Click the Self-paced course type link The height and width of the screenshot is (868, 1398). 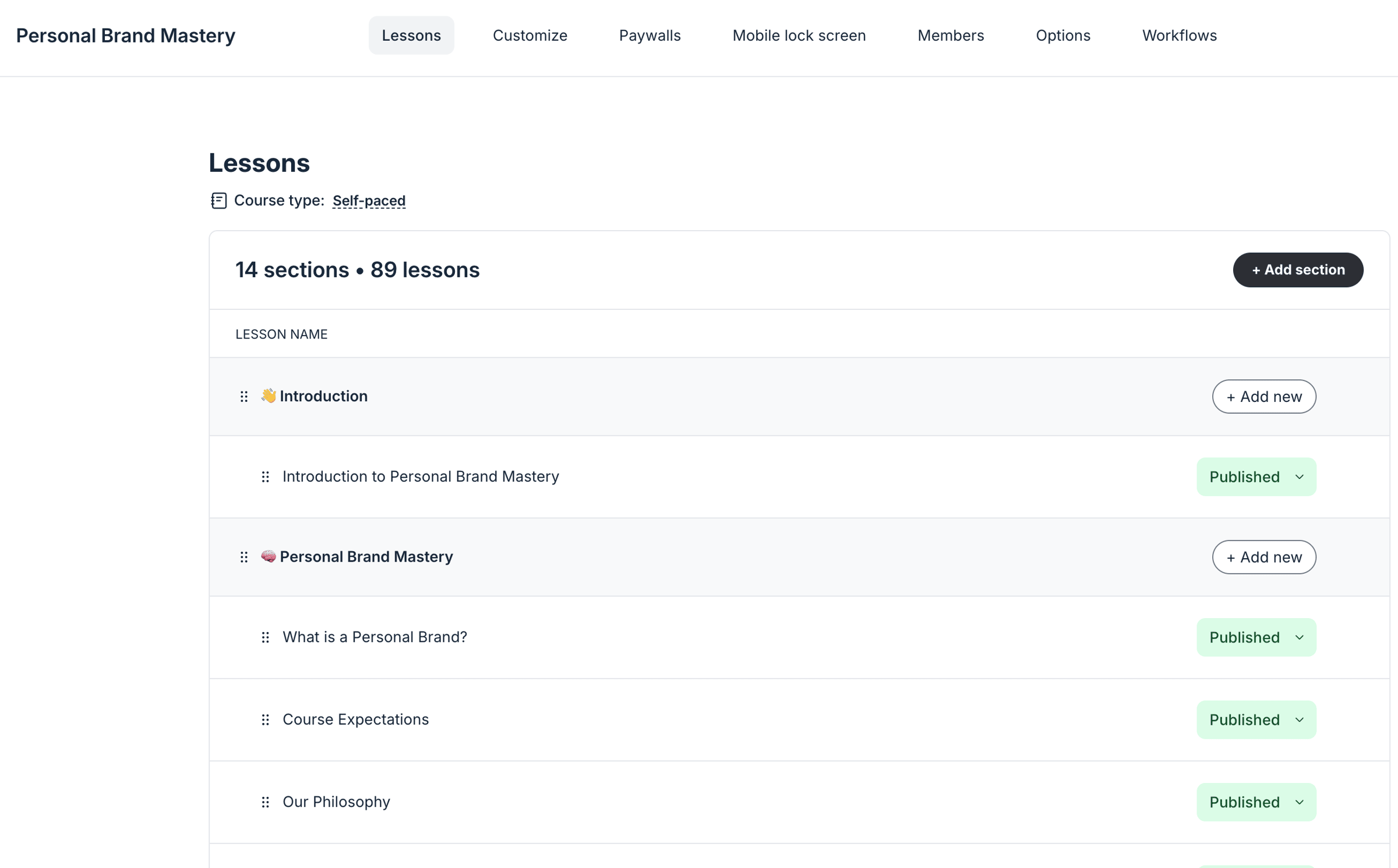(369, 200)
